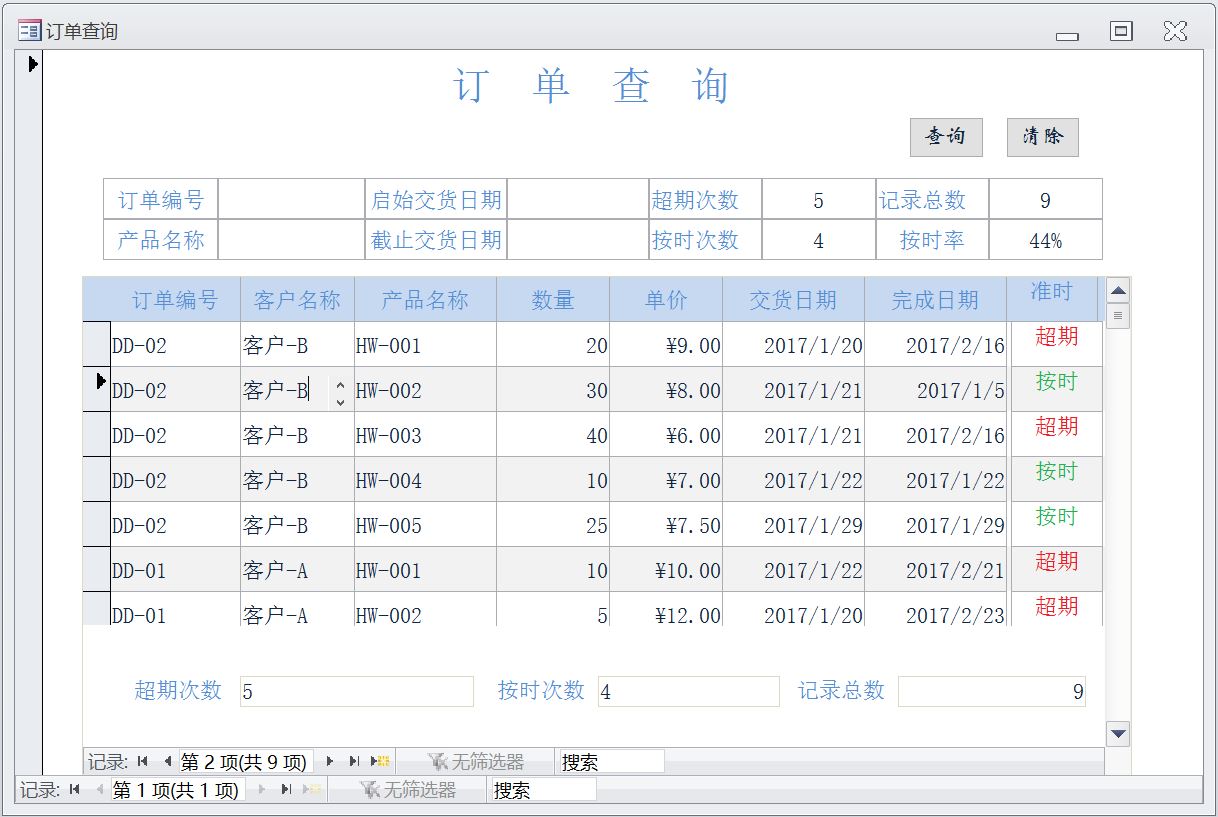Screen dimensions: 1218x817
Task: Go to previous record in subform navigator
Action: click(x=166, y=762)
